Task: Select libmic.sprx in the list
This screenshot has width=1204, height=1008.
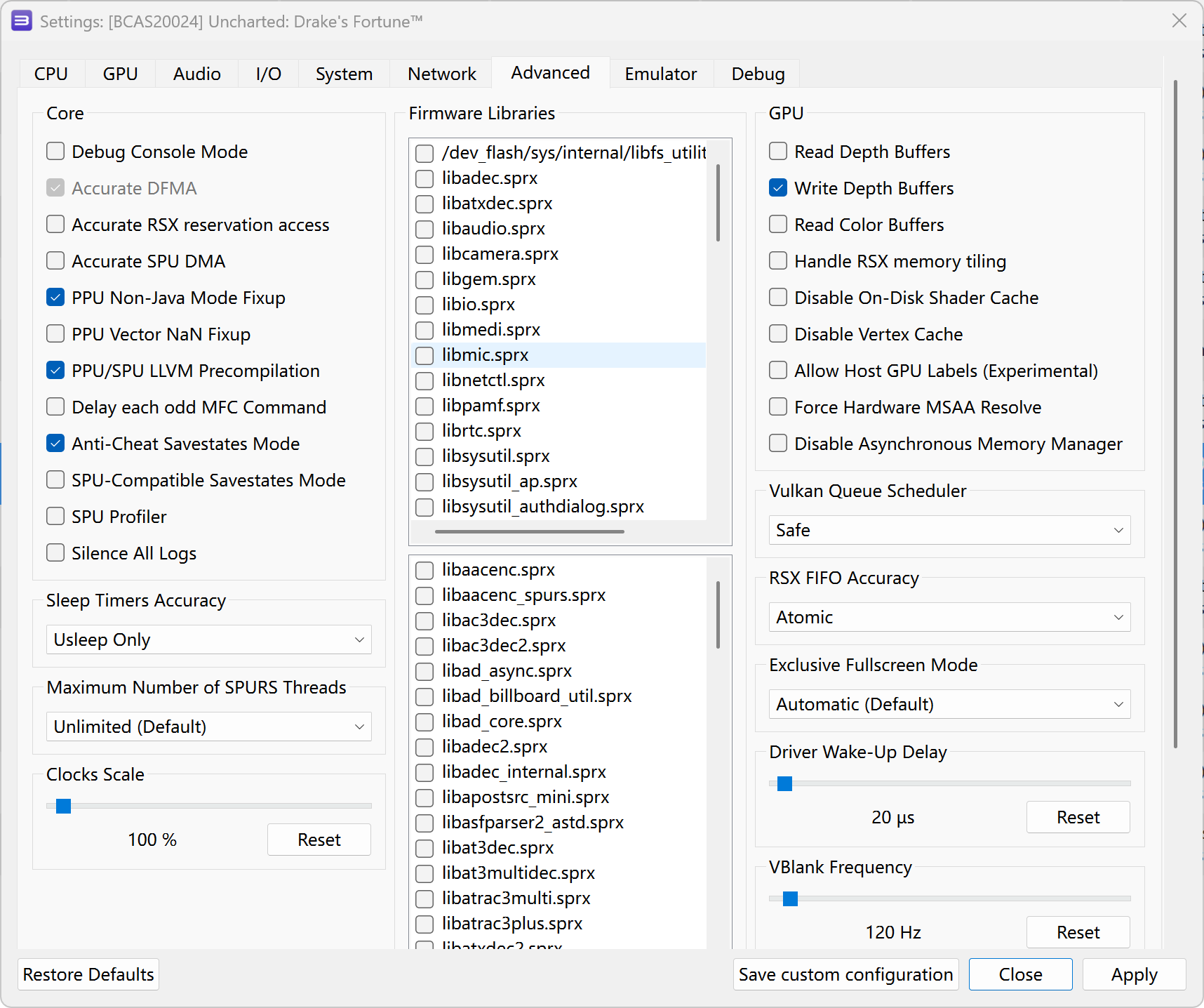Action: click(x=558, y=355)
